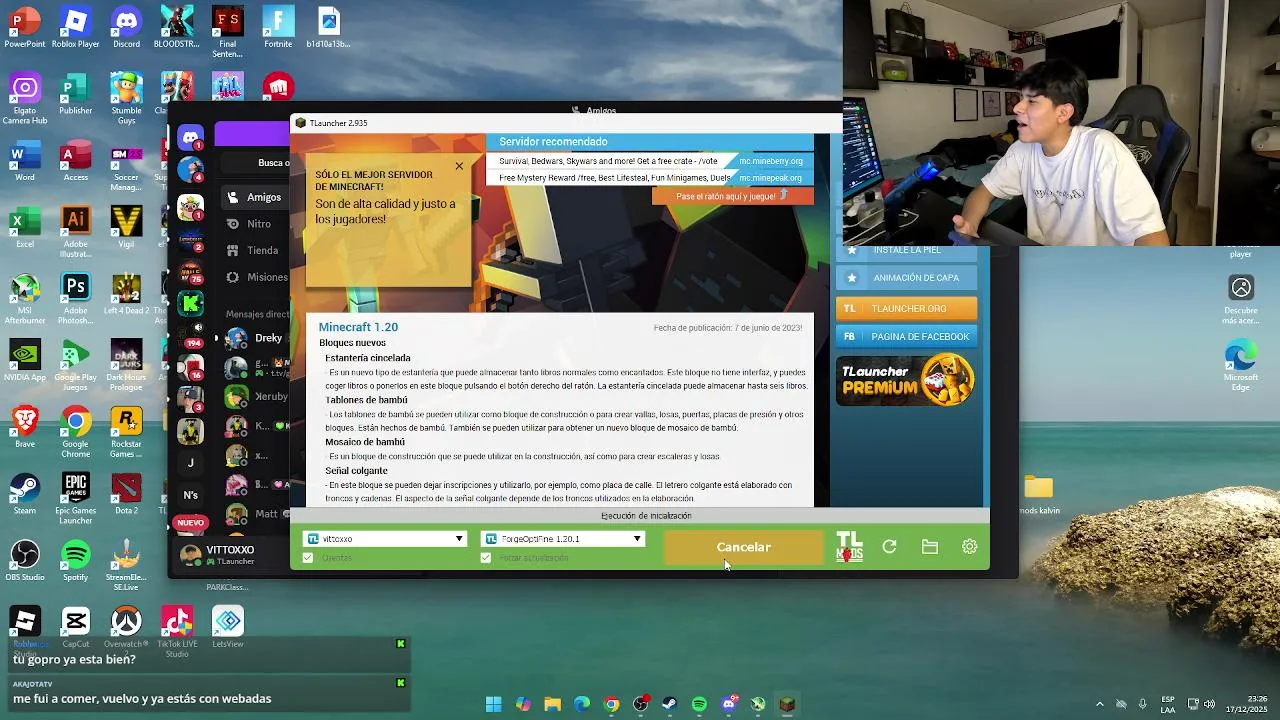The image size is (1280, 720).
Task: Open Matt direct message in Discord
Action: (255, 514)
